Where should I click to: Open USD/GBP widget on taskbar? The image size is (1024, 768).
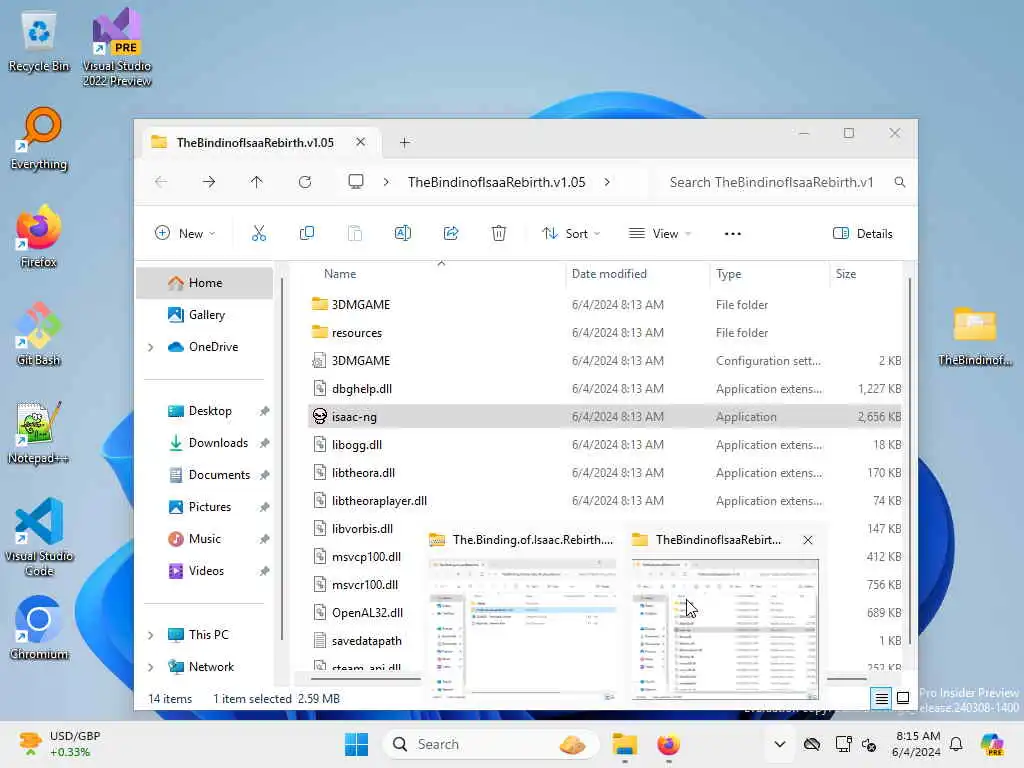60,744
